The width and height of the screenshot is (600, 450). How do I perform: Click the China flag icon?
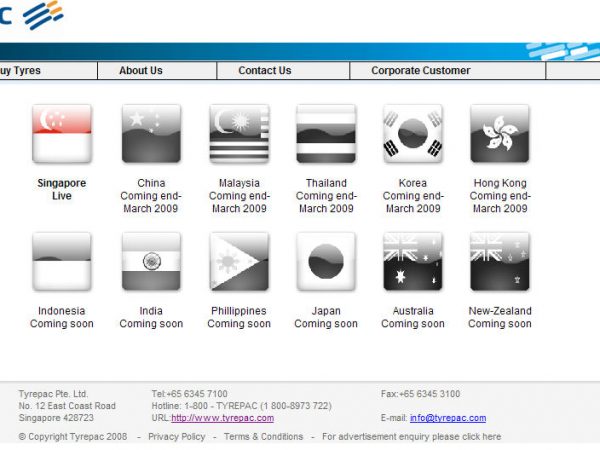click(151, 134)
